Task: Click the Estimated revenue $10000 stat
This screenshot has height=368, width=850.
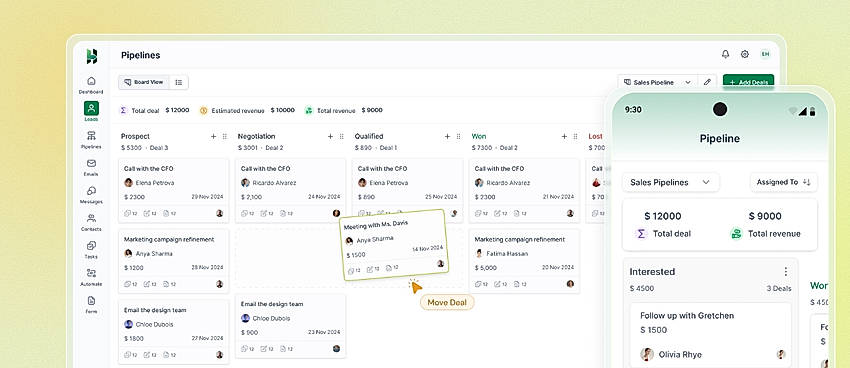Action: click(x=247, y=110)
